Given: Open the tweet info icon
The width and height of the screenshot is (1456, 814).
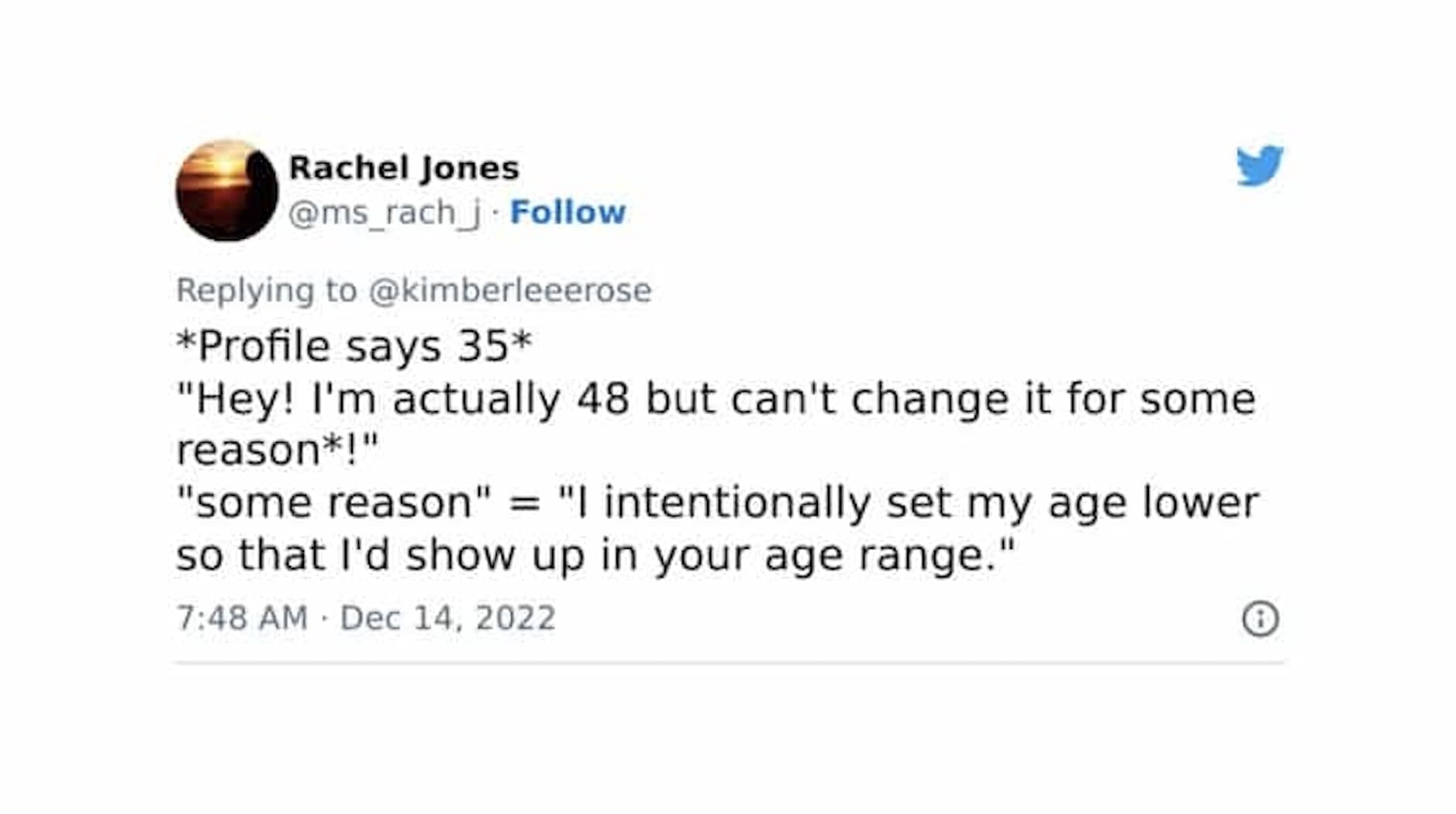Looking at the screenshot, I should click(x=1260, y=619).
